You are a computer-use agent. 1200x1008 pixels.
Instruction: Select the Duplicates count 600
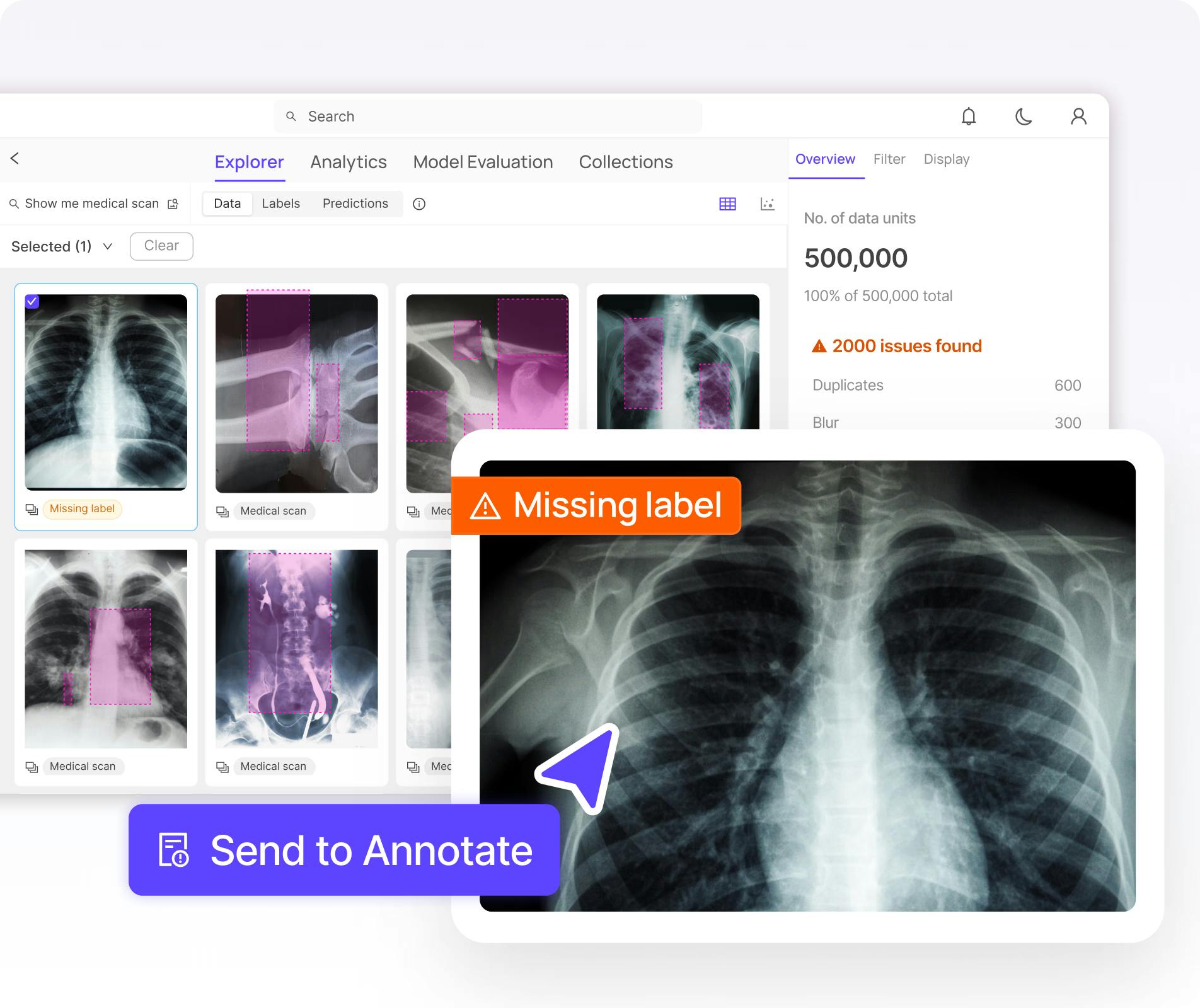pyautogui.click(x=1068, y=385)
